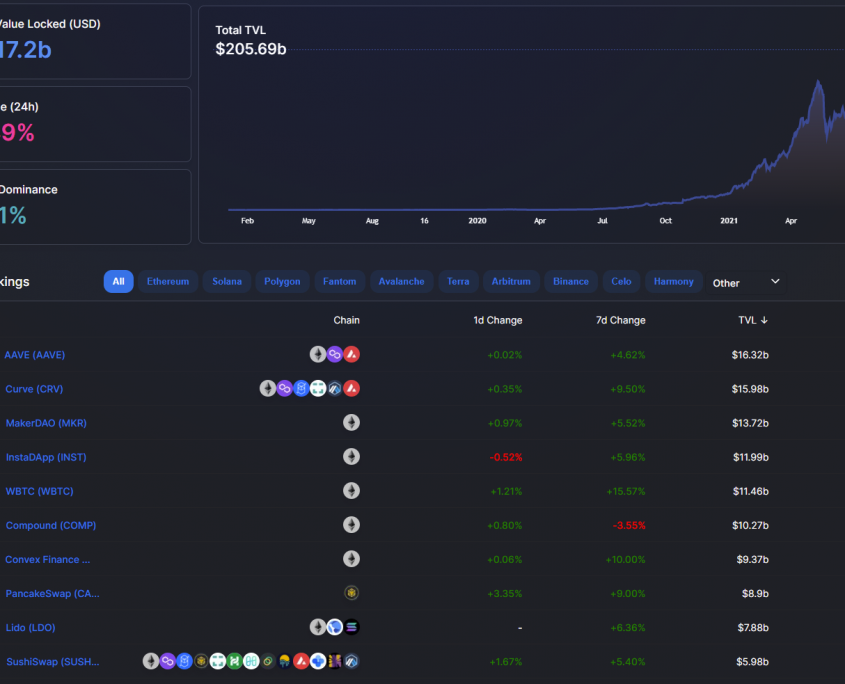Image resolution: width=845 pixels, height=684 pixels.
Task: Sort the table by TVL column
Action: (752, 320)
